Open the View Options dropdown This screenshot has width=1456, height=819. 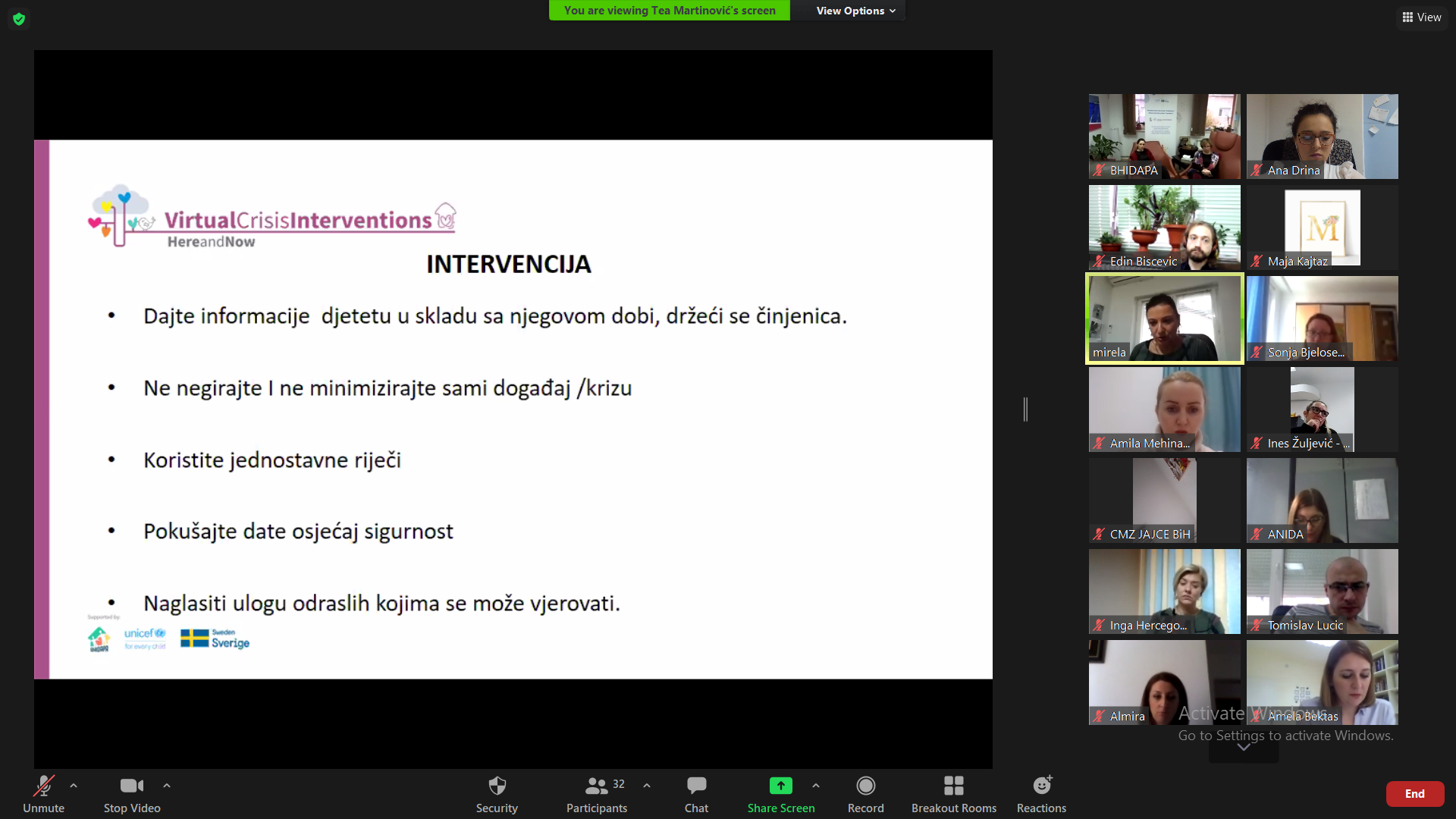pos(855,11)
